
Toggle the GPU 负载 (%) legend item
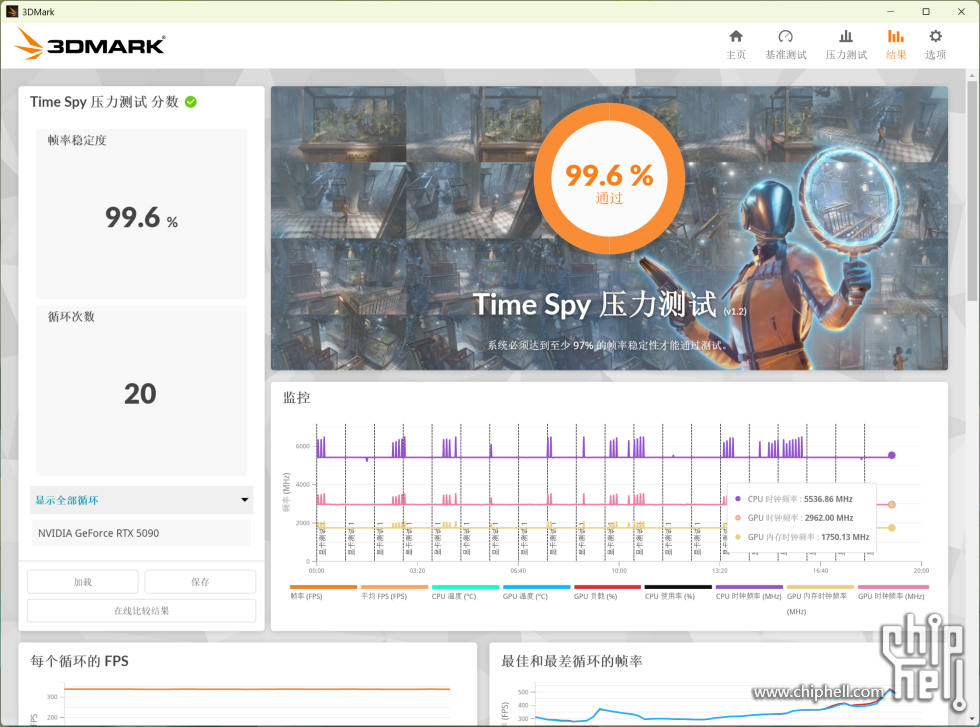pyautogui.click(x=607, y=592)
